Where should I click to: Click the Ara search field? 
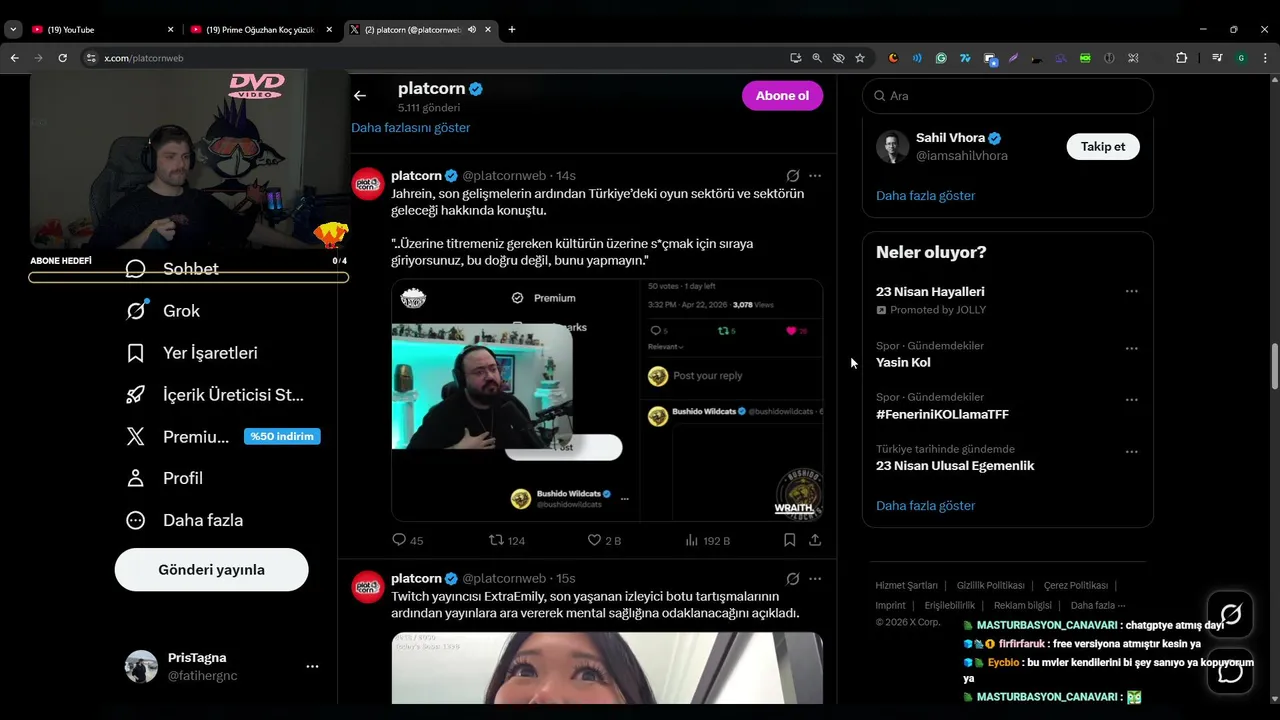(x=1008, y=96)
